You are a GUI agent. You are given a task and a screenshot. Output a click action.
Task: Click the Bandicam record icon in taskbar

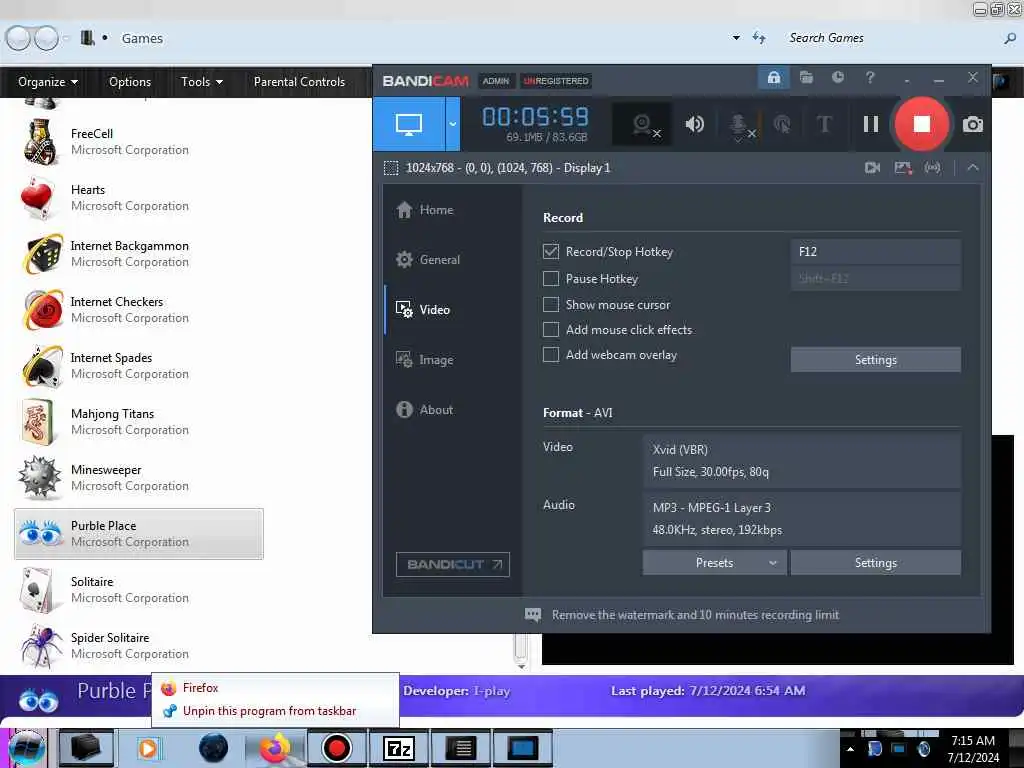point(336,748)
